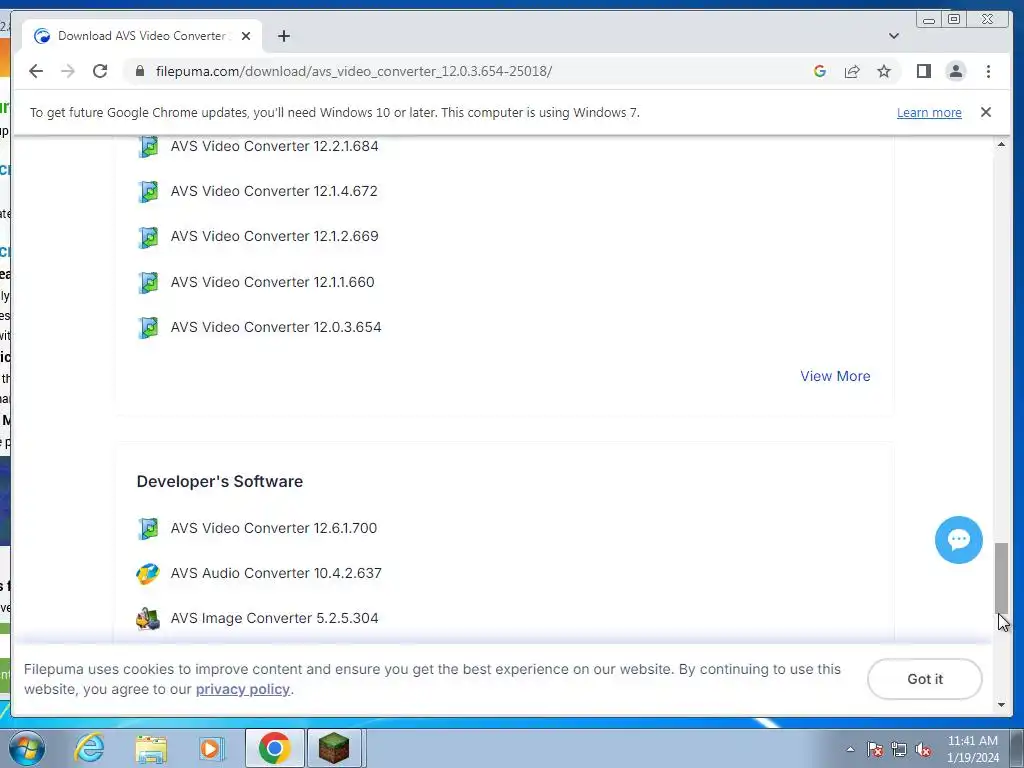1024x768 pixels.
Task: Share this page using the share icon
Action: click(x=852, y=71)
